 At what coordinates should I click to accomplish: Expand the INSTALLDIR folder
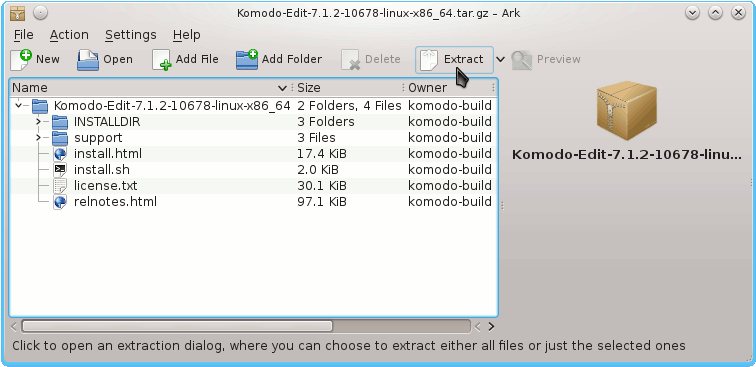pos(39,122)
